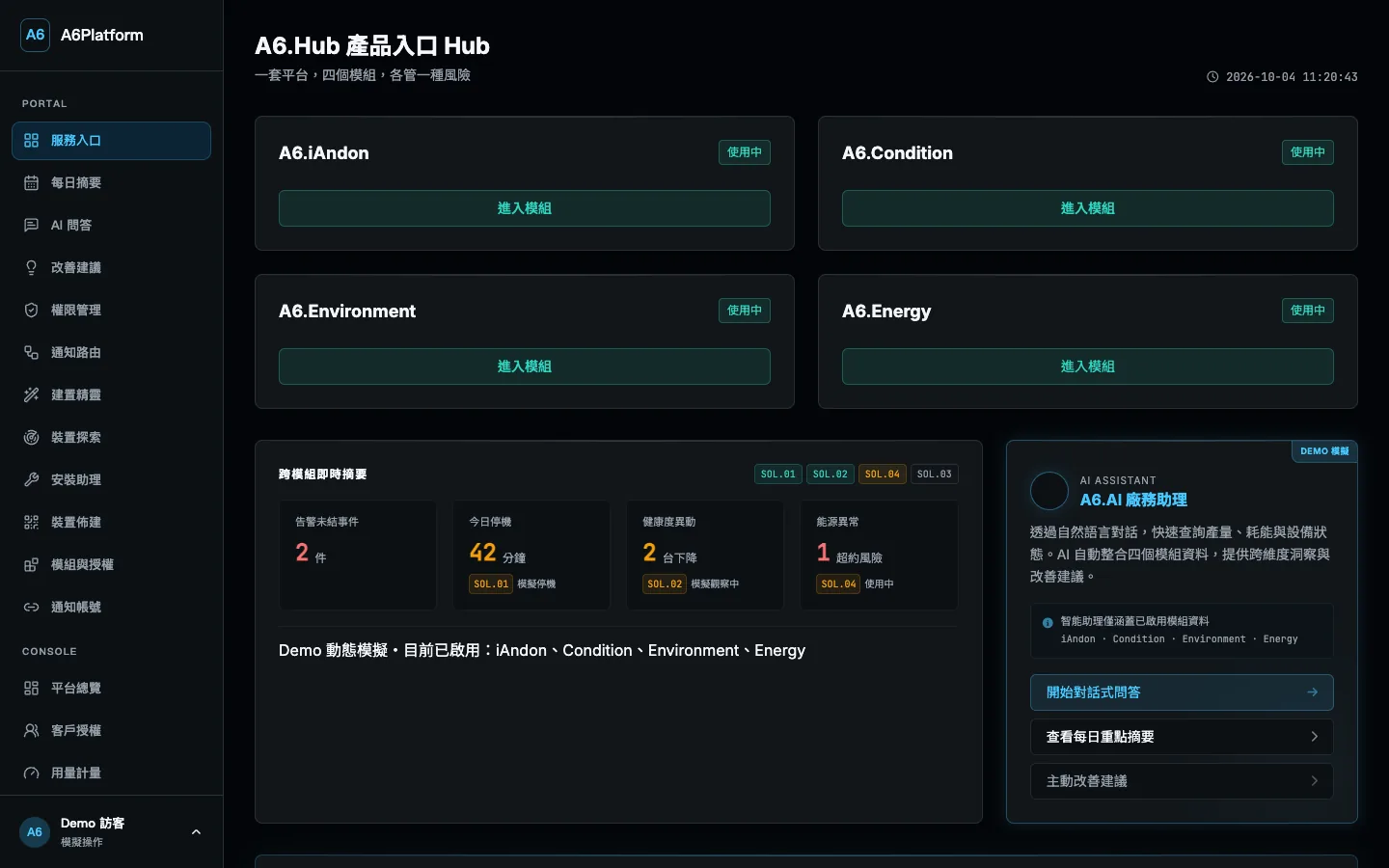This screenshot has height=868, width=1389.
Task: Click the 模組與授權 blocks icon
Action: 31,565
